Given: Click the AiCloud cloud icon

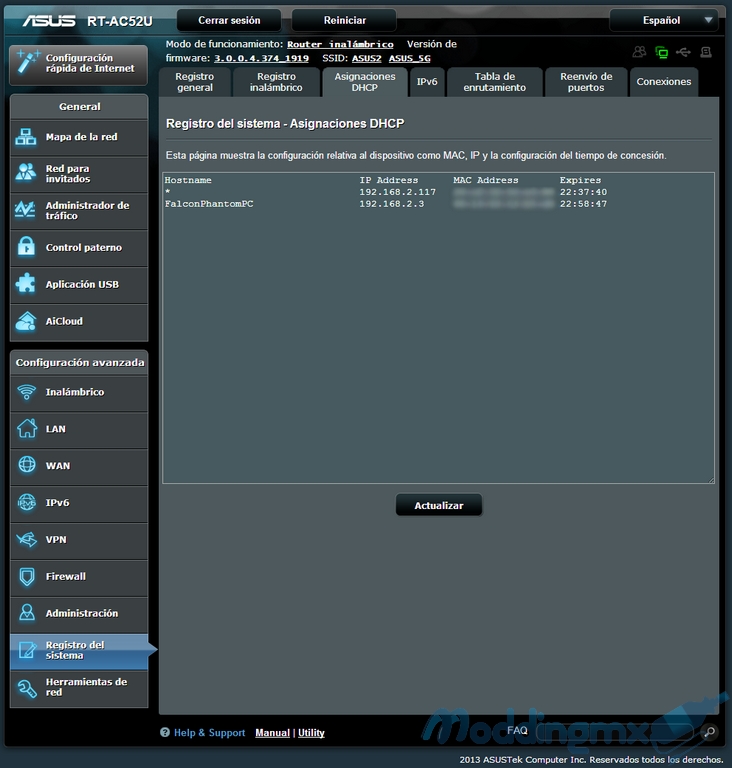Looking at the screenshot, I should click(x=25, y=321).
